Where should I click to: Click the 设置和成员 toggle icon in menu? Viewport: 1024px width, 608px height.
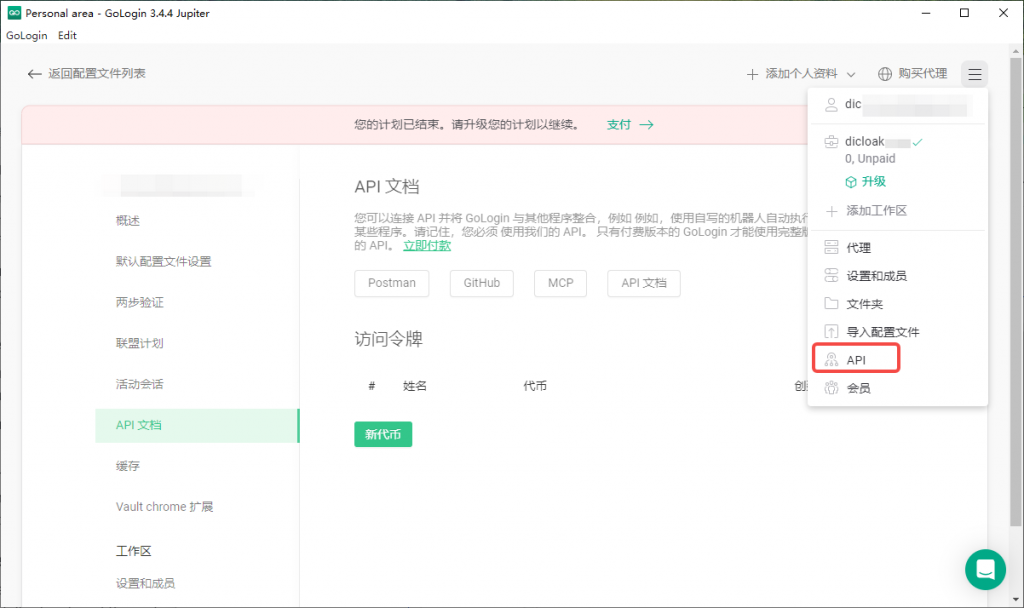point(831,276)
